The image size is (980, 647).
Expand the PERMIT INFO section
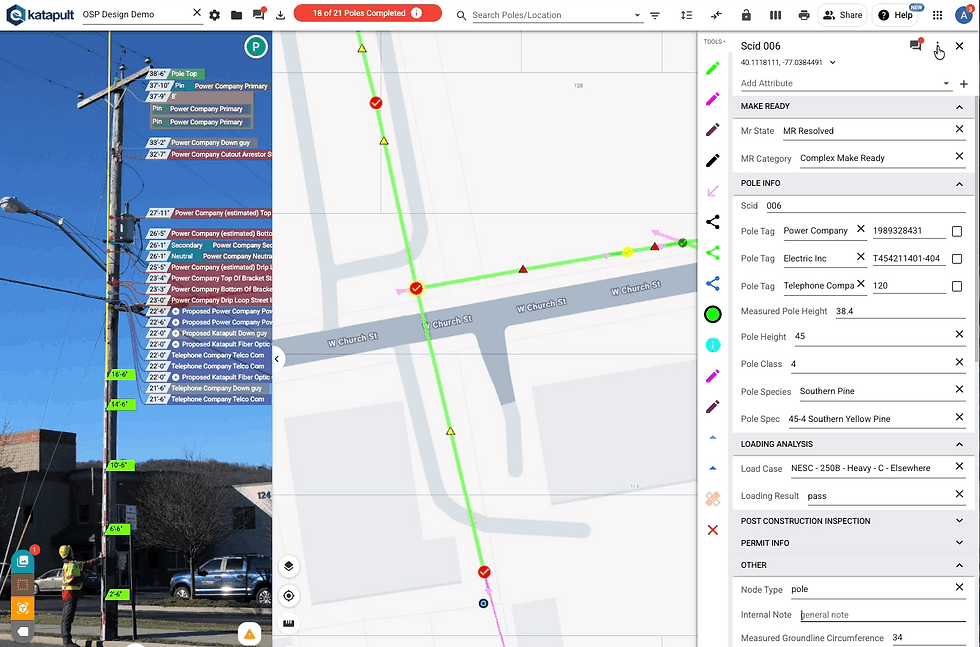pos(959,543)
